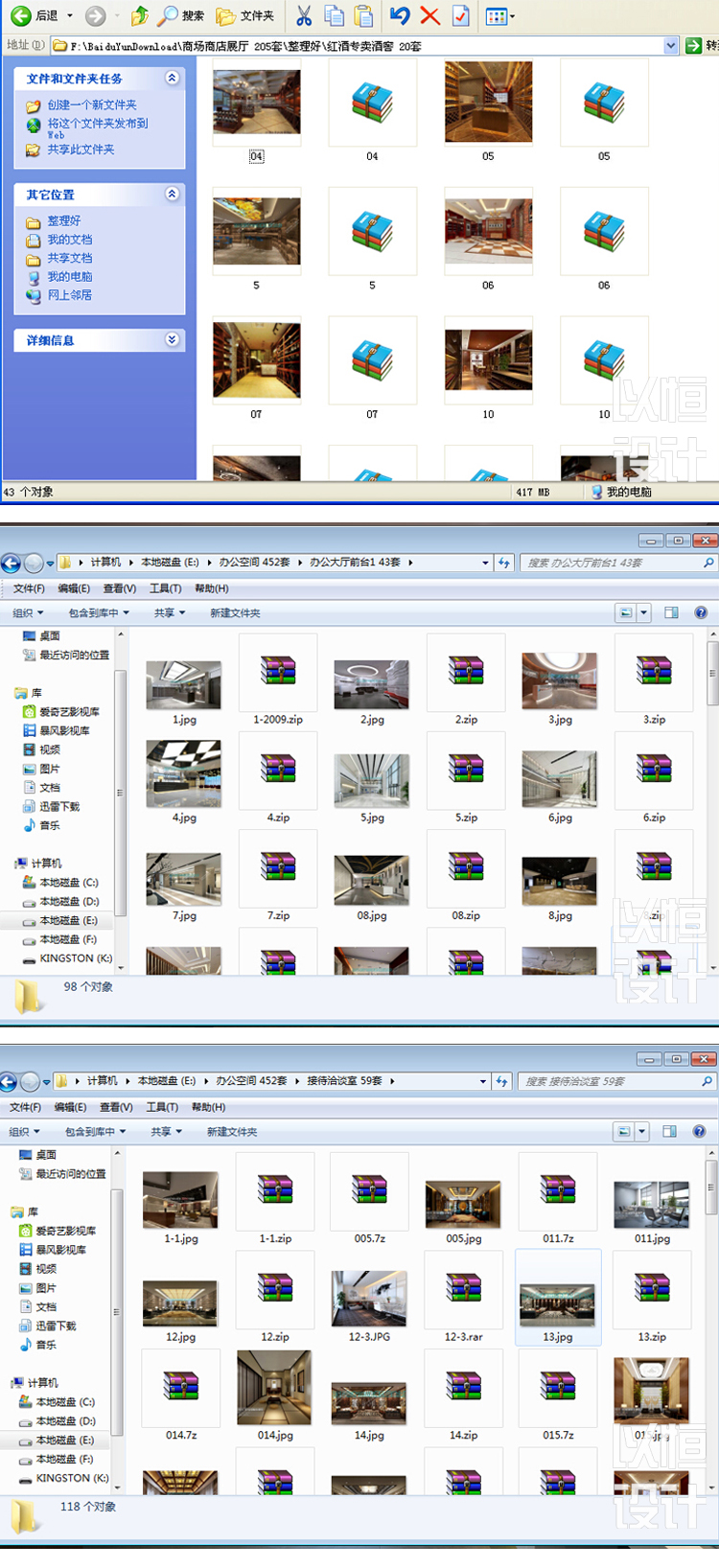
Task: Click the blue Undo arrow icon
Action: pos(401,16)
